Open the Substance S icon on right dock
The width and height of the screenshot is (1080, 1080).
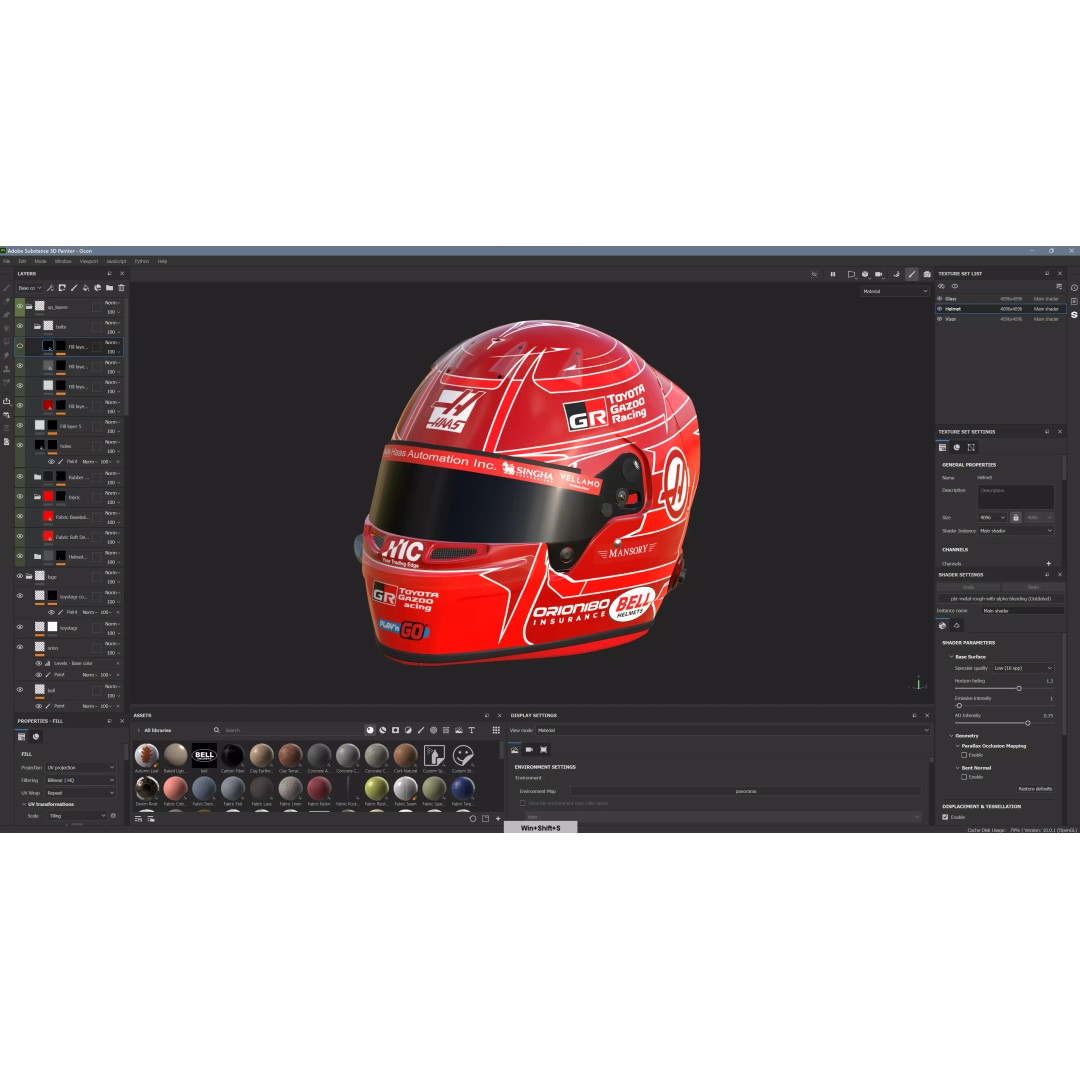tap(1074, 315)
